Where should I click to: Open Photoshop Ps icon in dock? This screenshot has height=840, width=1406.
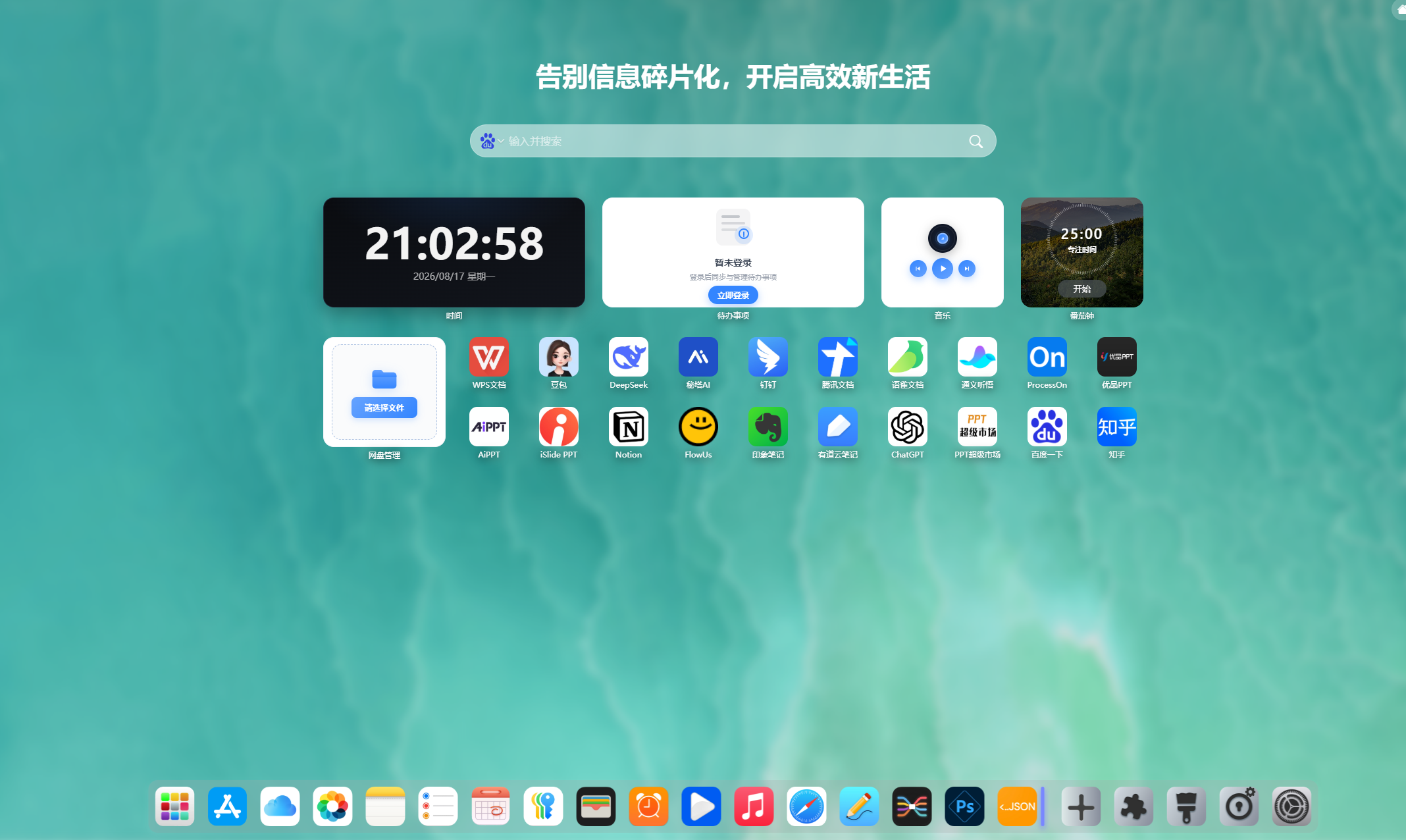point(965,806)
